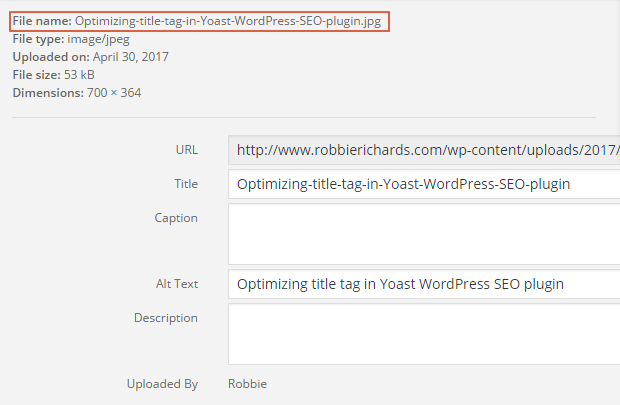This screenshot has width=620, height=405.
Task: Click the Uploaded By label
Action: (162, 383)
